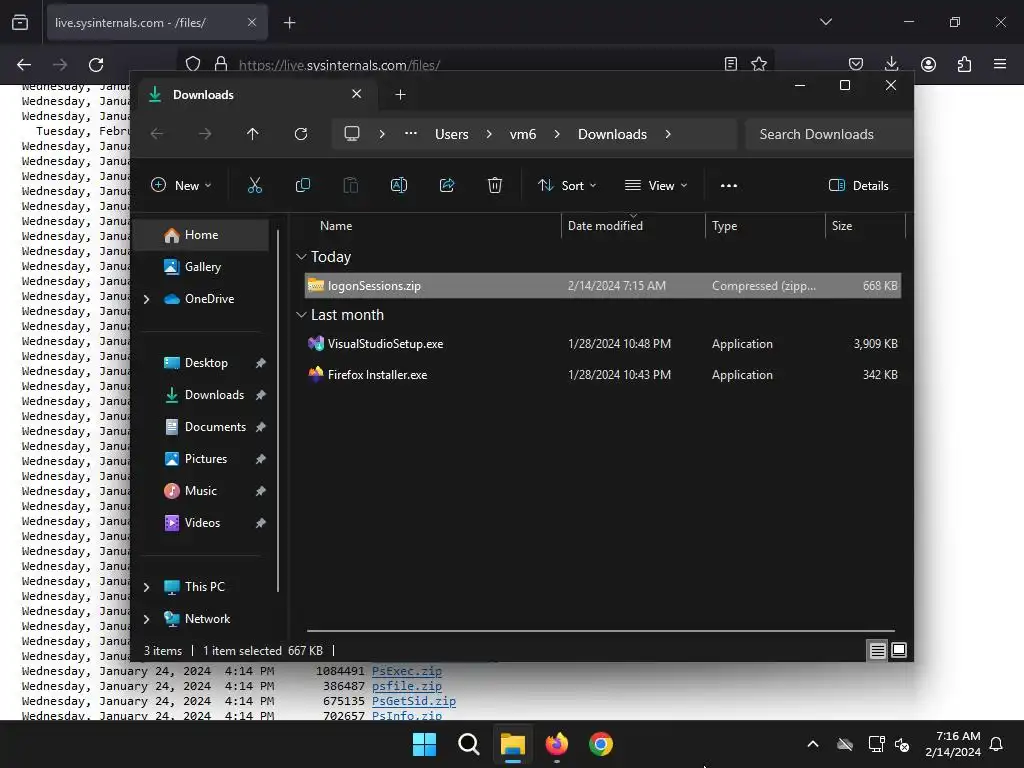Collapse the Last month file group

pyautogui.click(x=301, y=315)
